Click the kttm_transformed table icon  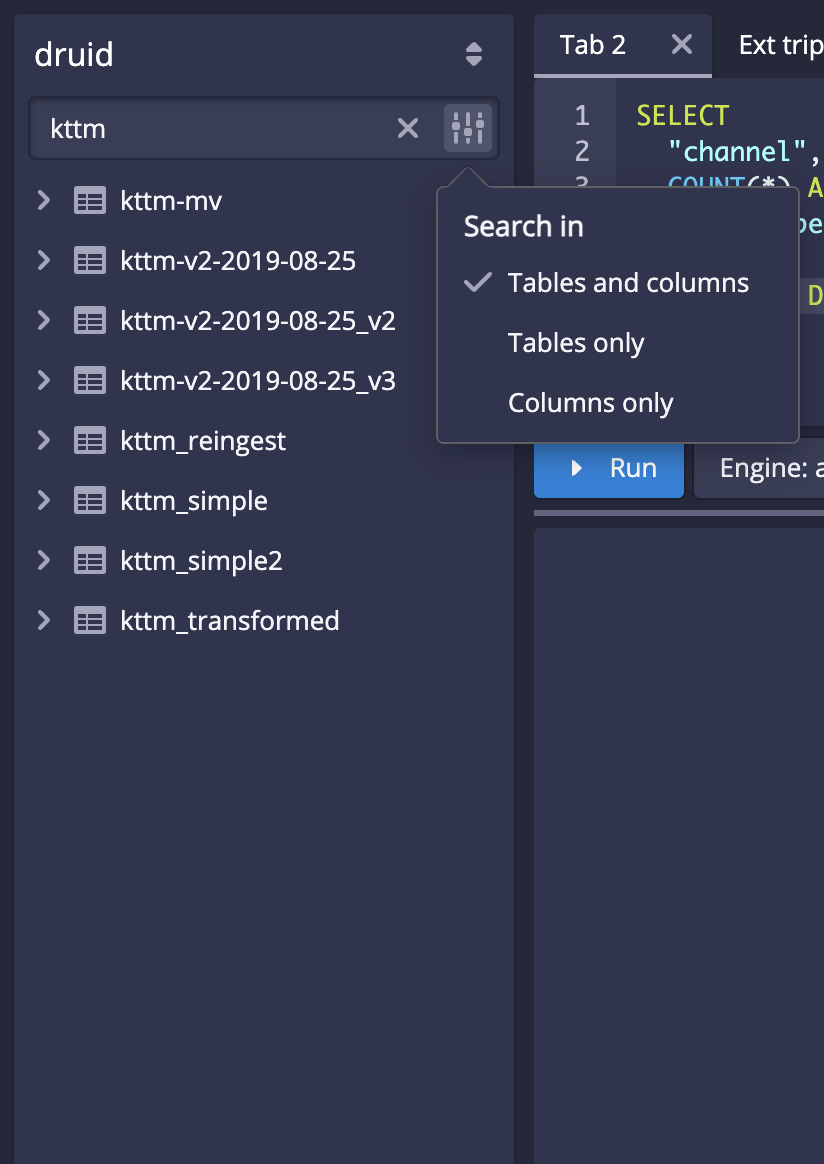90,621
